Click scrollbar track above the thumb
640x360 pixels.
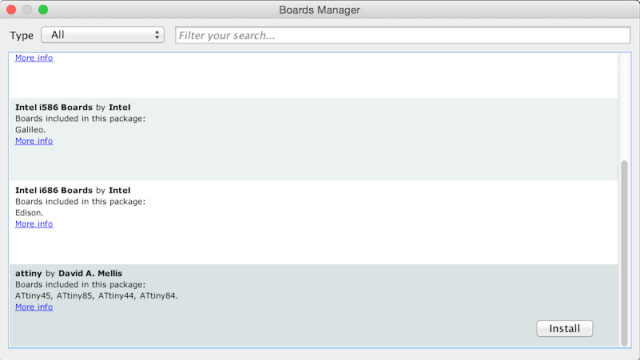pos(624,106)
